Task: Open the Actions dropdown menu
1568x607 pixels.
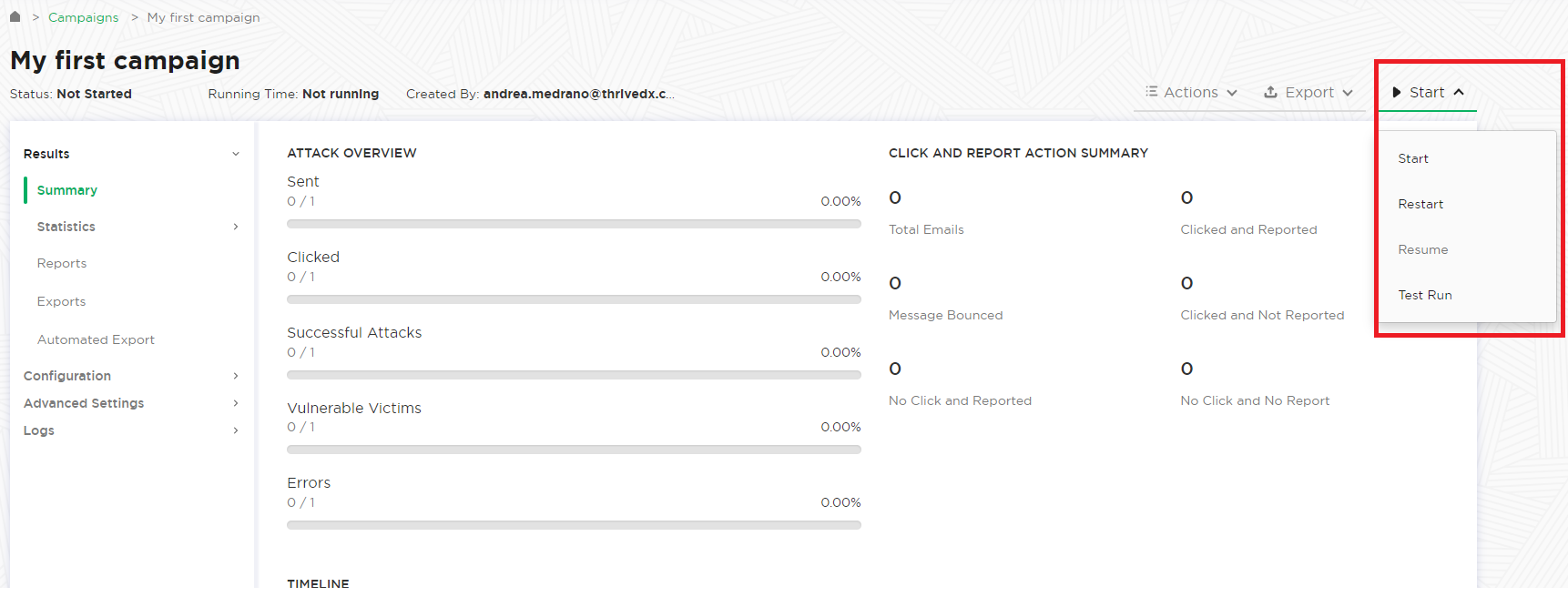Action: (1191, 92)
